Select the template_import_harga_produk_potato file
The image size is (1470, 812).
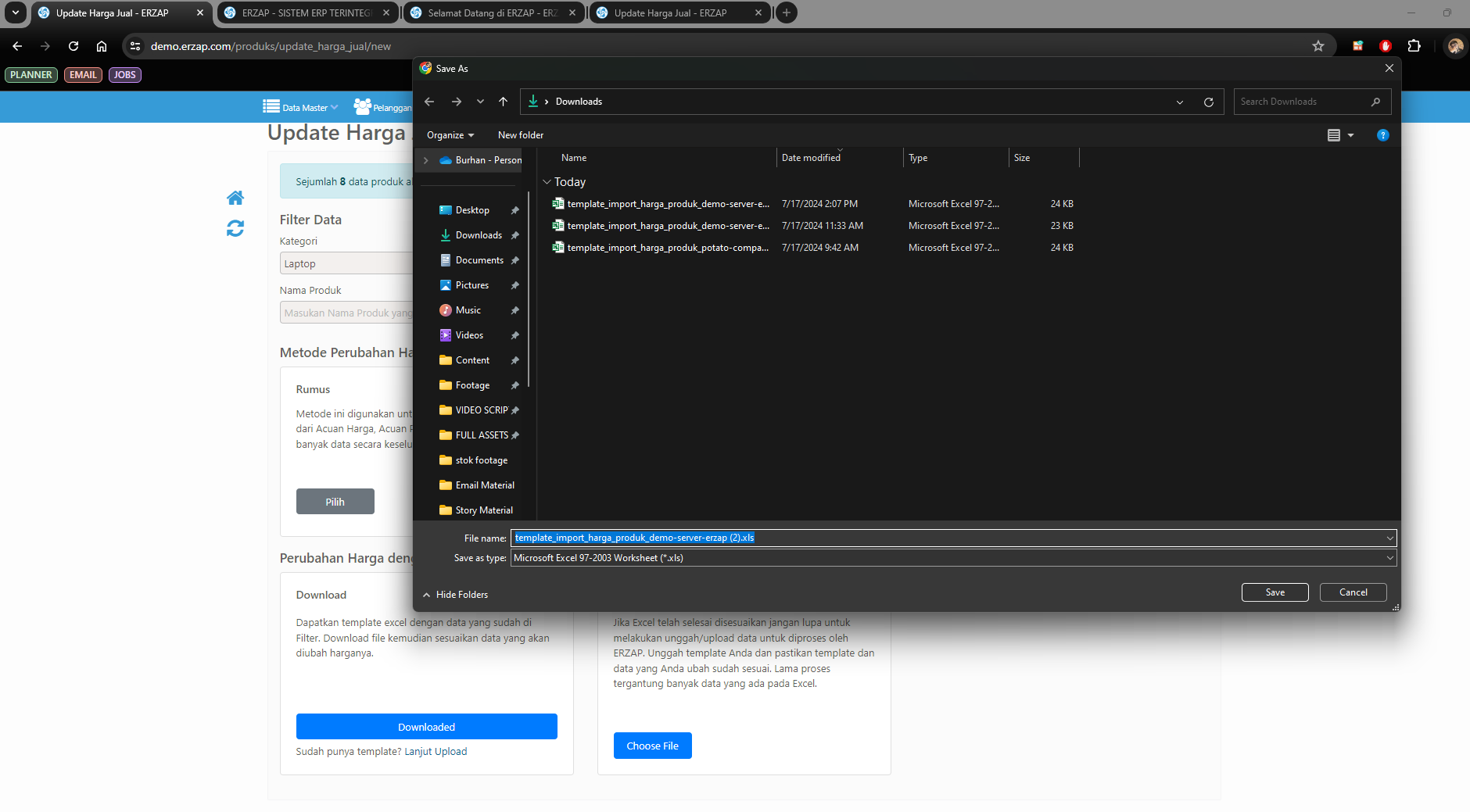[813, 248]
